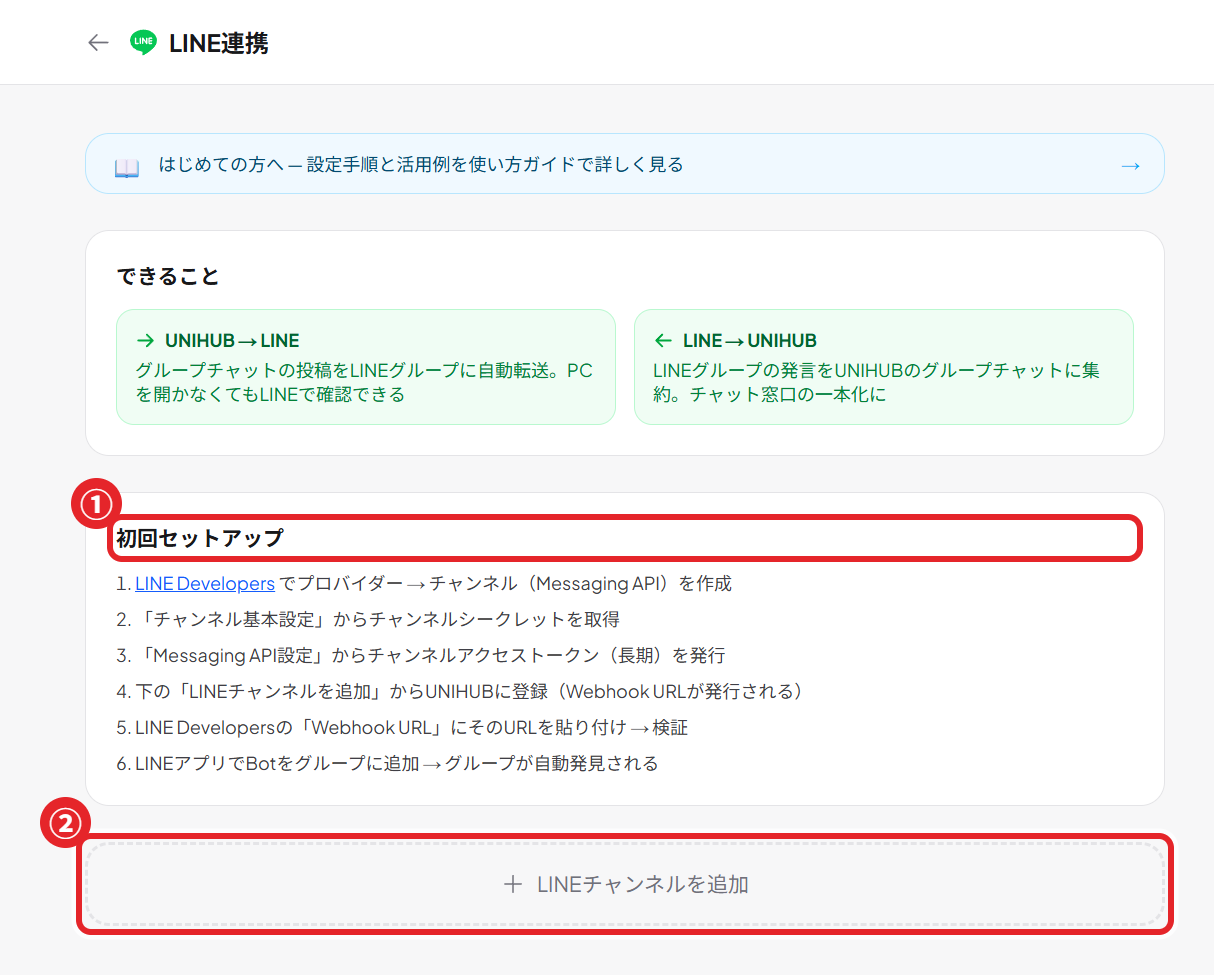The height and width of the screenshot is (975, 1214).
Task: Click the LINE連携 page title
Action: coord(219,43)
